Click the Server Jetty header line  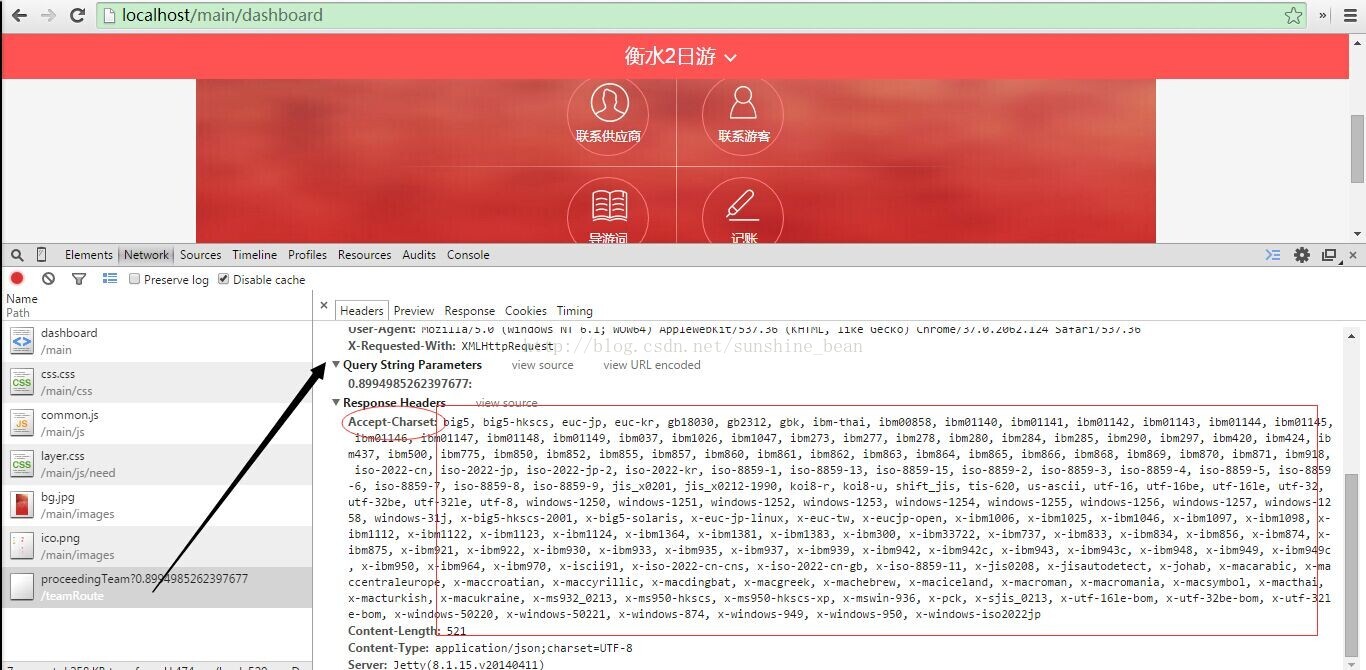pos(446,665)
